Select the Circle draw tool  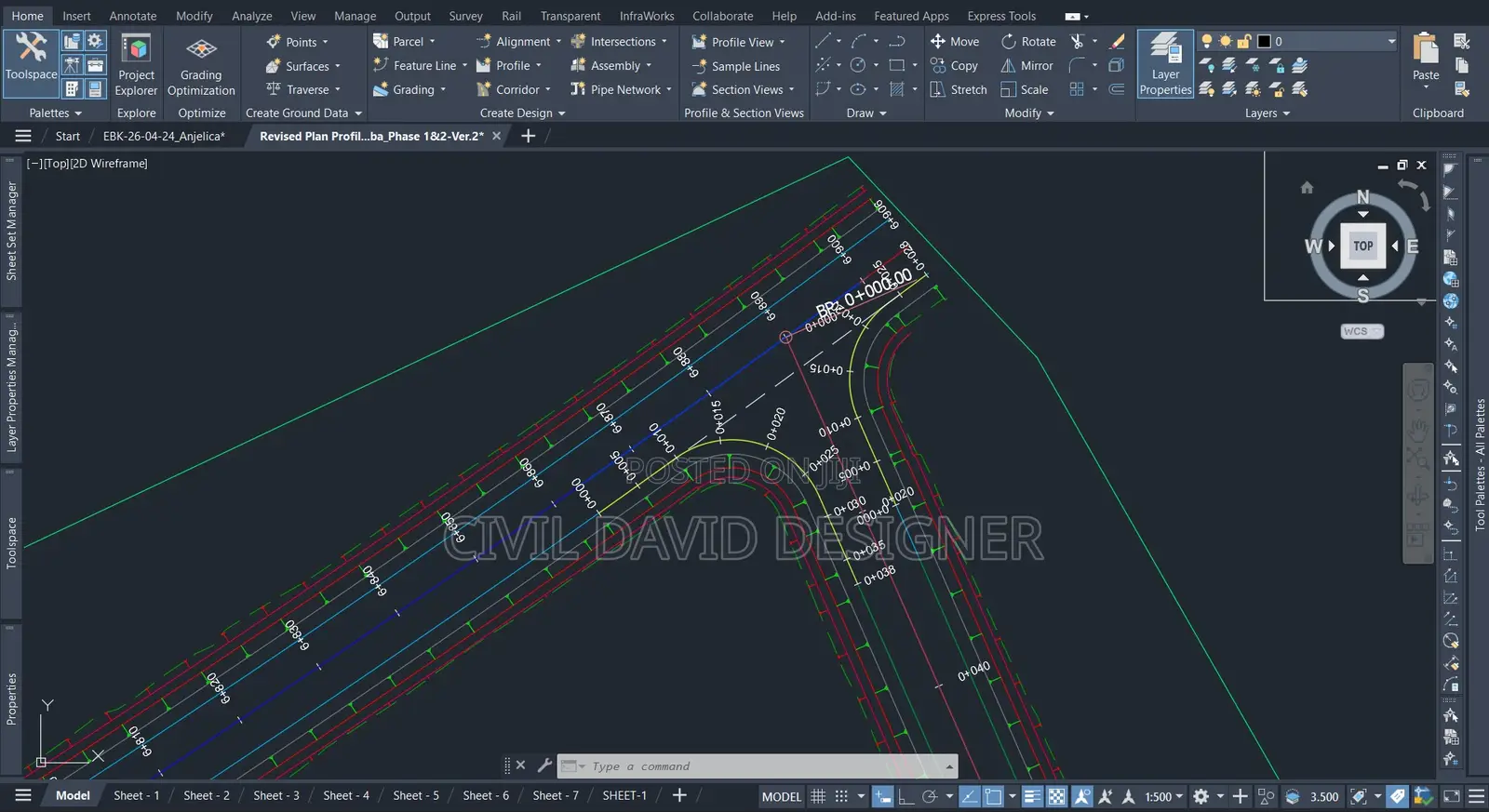(858, 65)
